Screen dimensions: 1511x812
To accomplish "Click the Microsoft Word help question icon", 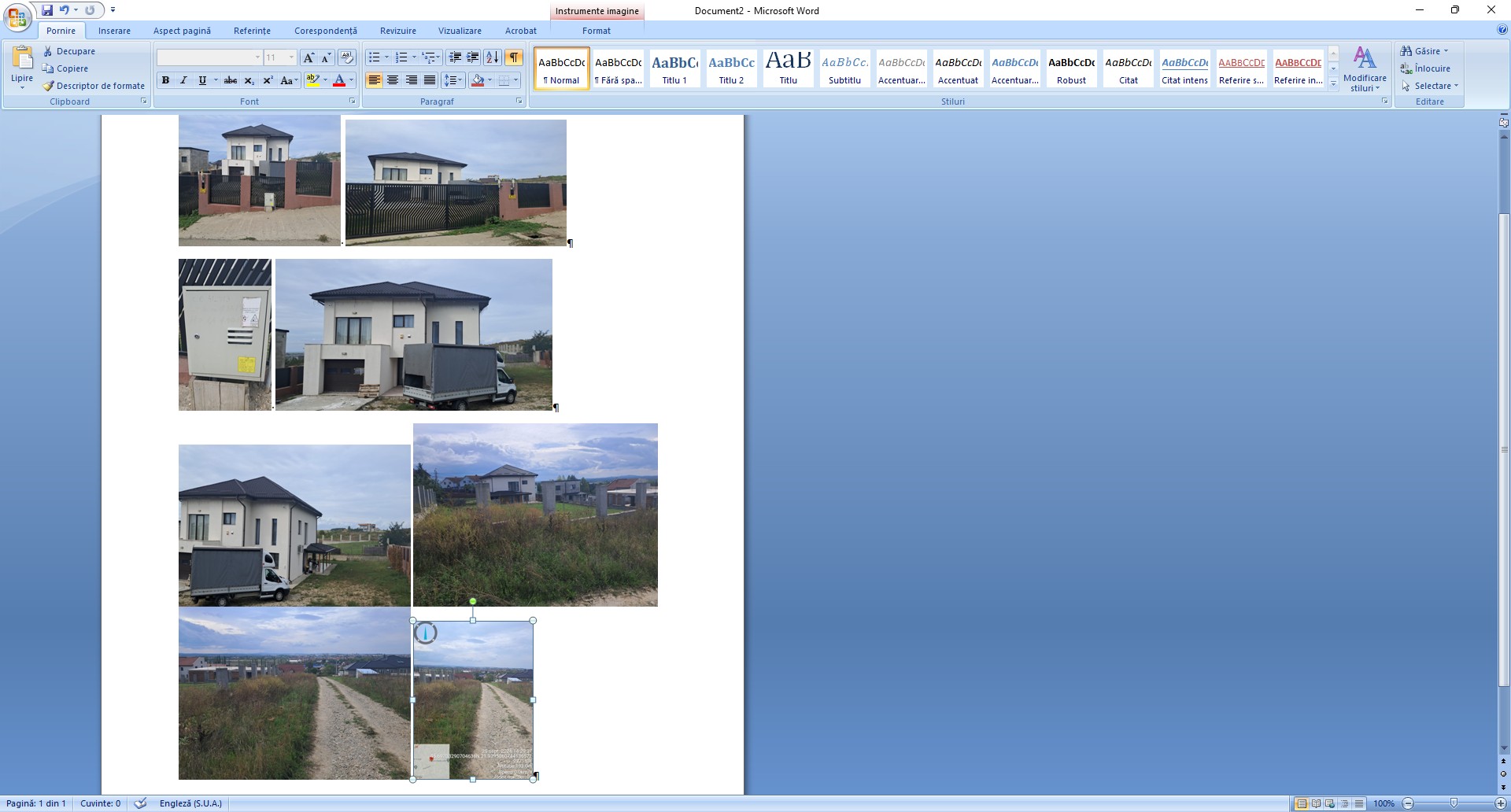I will pos(1502,30).
